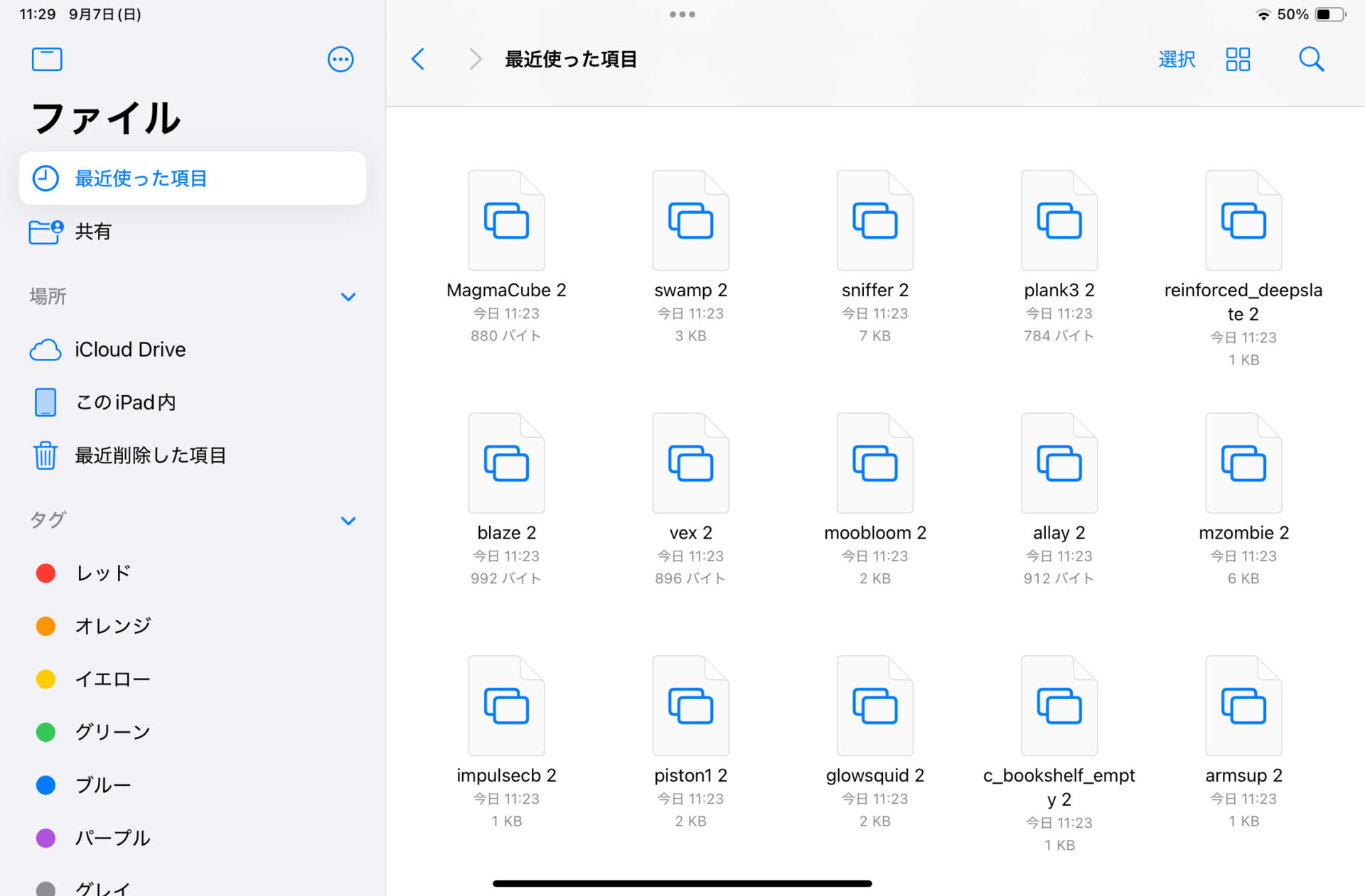
Task: Tap the Wi-Fi icon in status bar
Action: tap(1263, 15)
